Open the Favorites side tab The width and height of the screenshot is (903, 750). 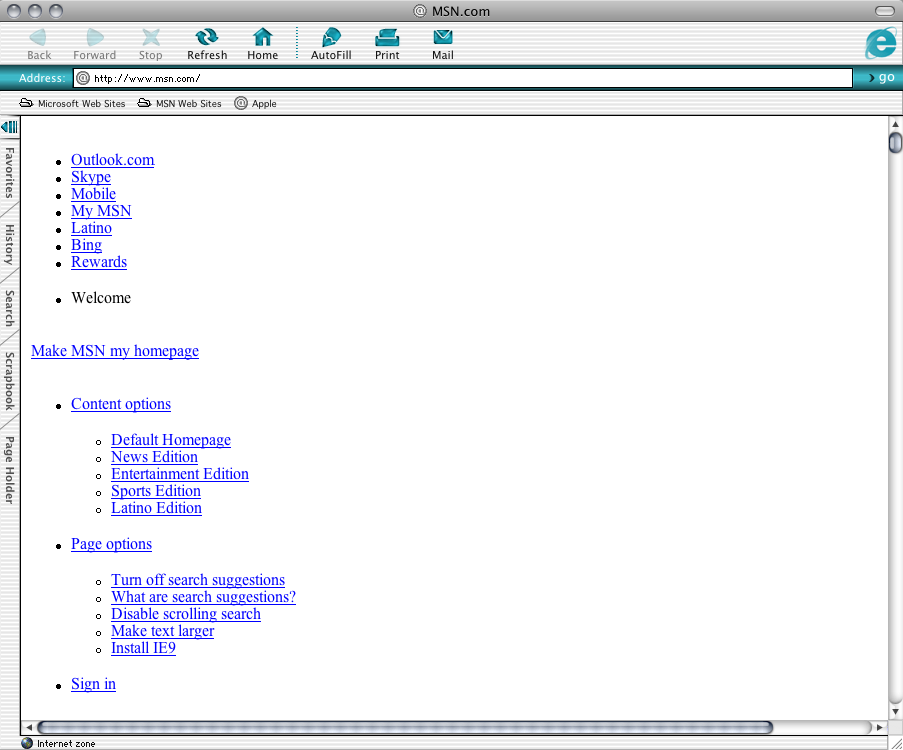tap(9, 172)
